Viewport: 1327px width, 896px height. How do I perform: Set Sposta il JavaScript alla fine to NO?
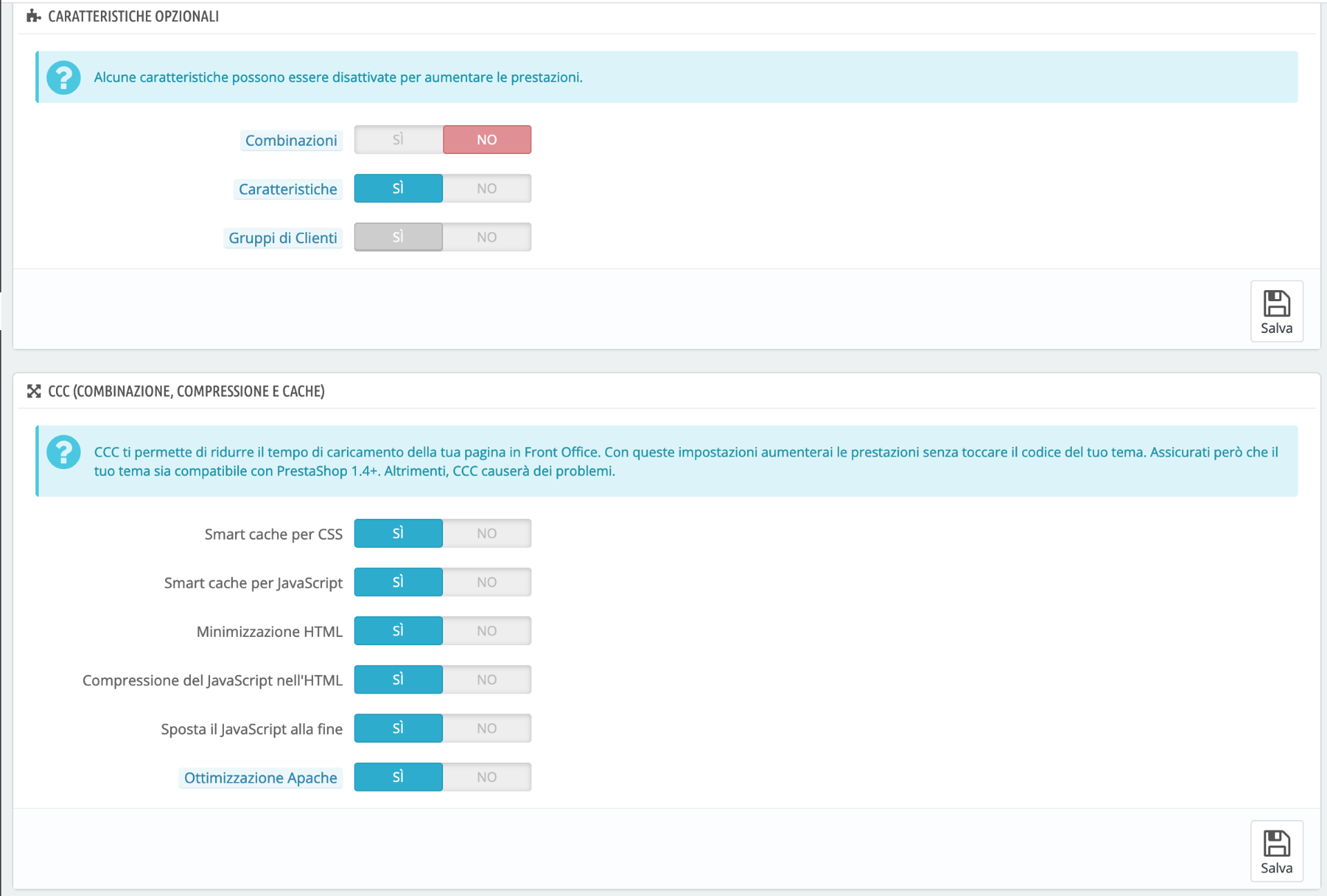coord(487,728)
